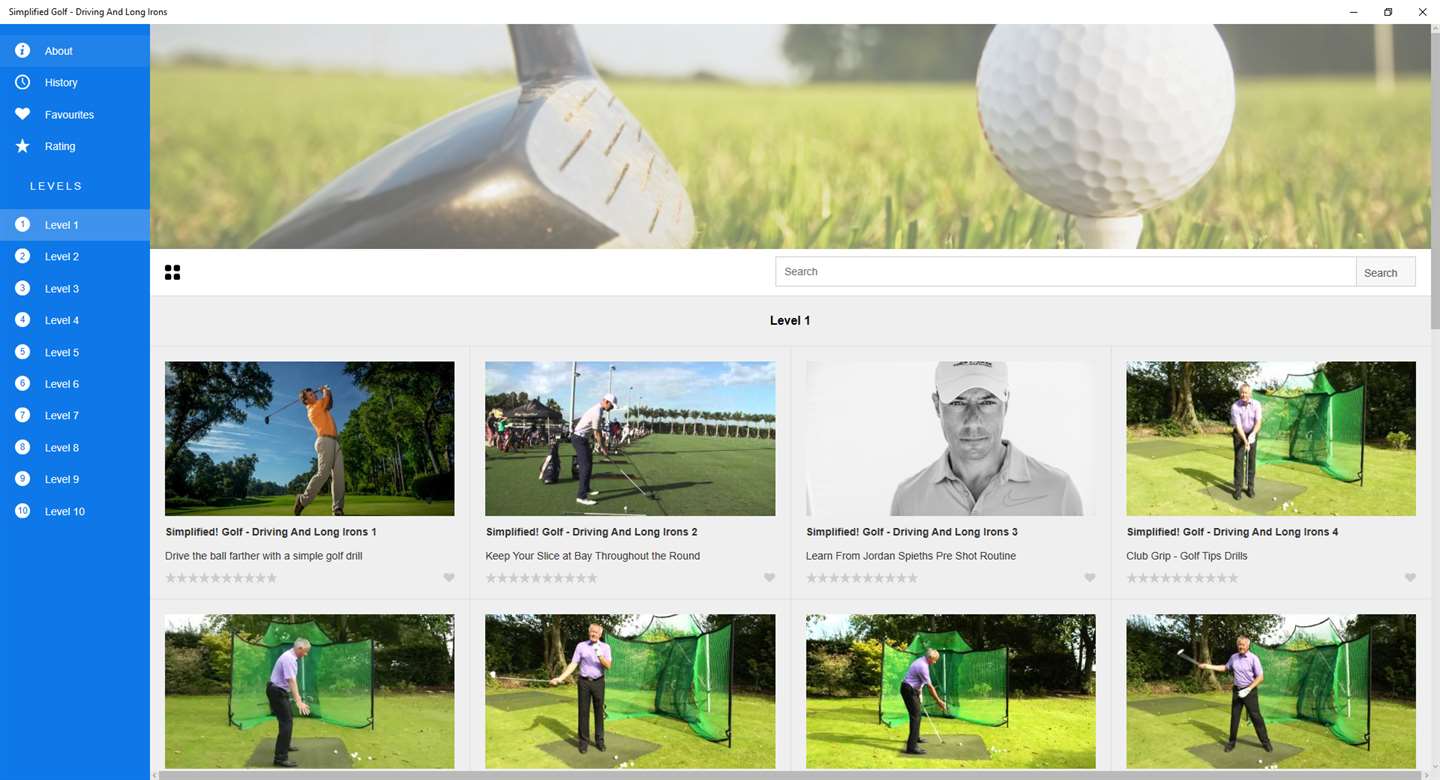Open the orange-shirt golfer swing thumbnail
This screenshot has width=1440, height=780.
coord(310,439)
